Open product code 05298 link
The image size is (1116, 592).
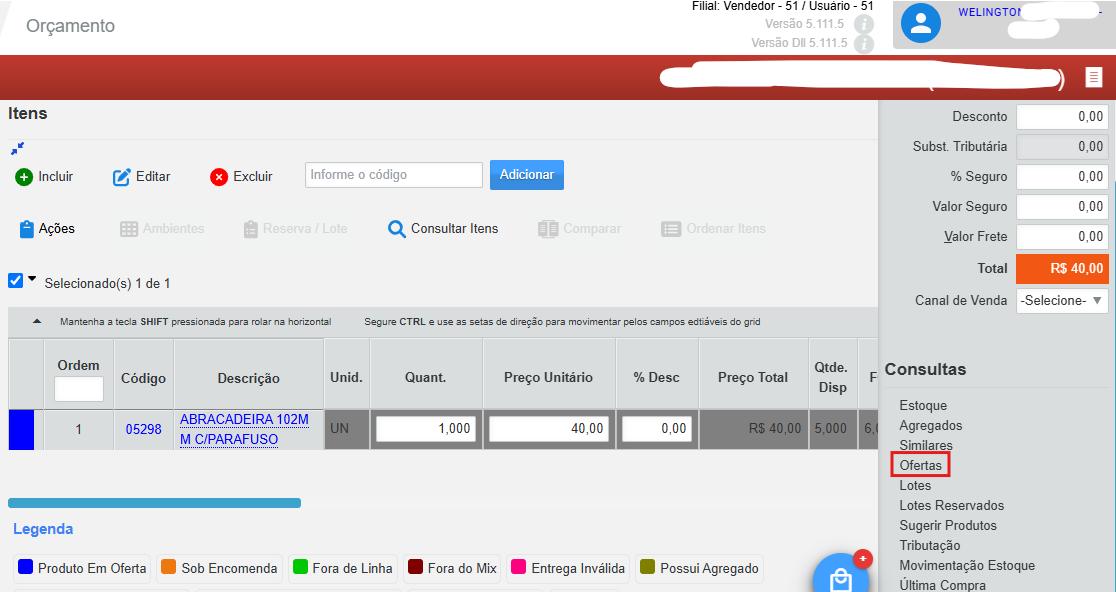pos(144,429)
